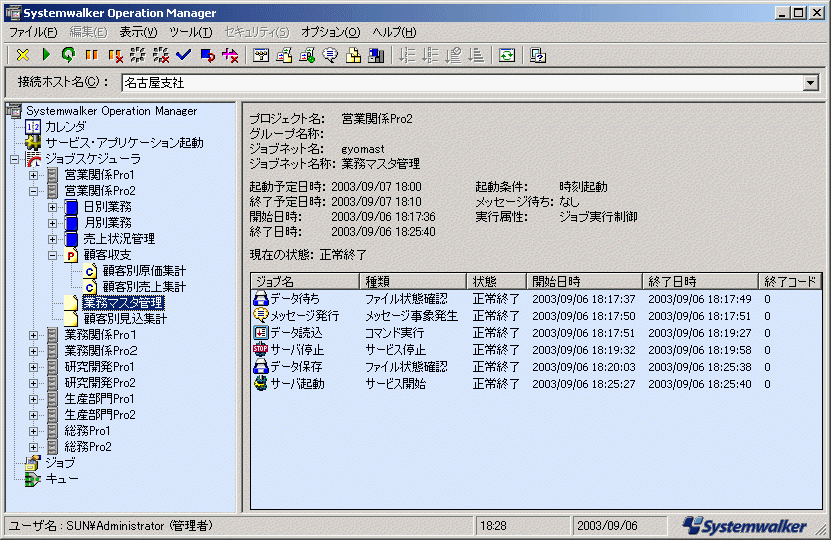Select 顧客別原価集計 in the tree
The width and height of the screenshot is (831, 540).
[144, 271]
